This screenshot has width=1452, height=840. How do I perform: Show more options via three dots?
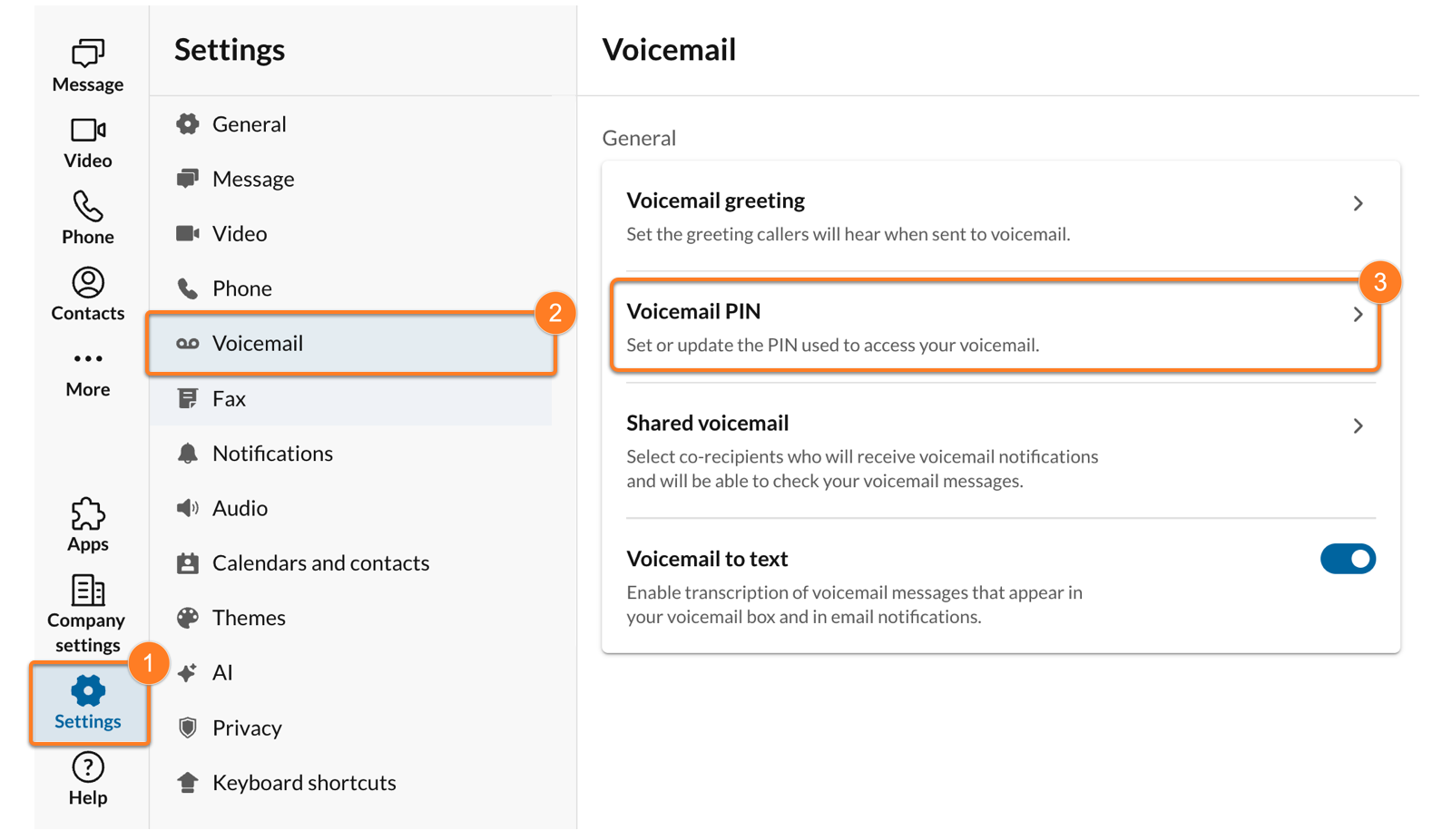tap(88, 359)
